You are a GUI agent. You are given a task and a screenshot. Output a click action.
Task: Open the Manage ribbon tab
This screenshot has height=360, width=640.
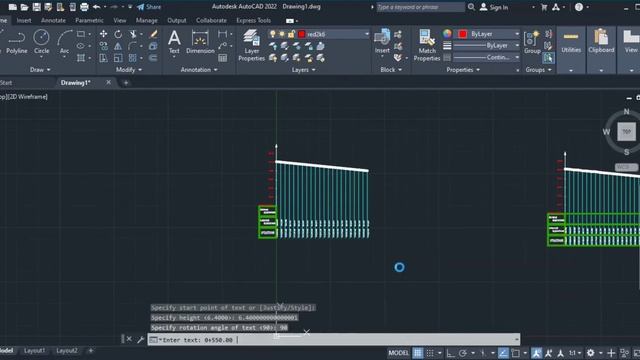pos(147,20)
